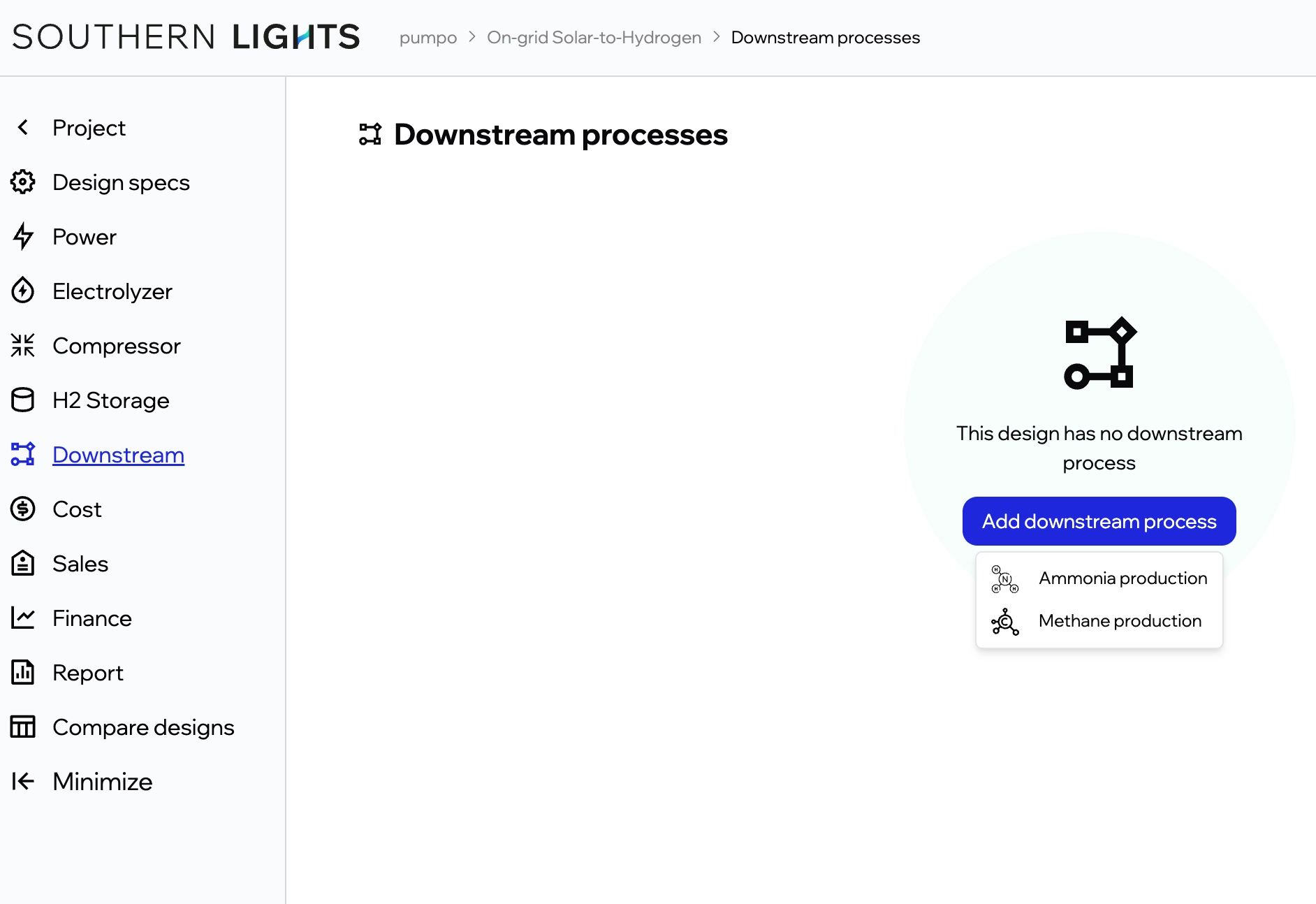Click the Sales tag icon
Screen dimensions: 1316x904
click(x=22, y=564)
